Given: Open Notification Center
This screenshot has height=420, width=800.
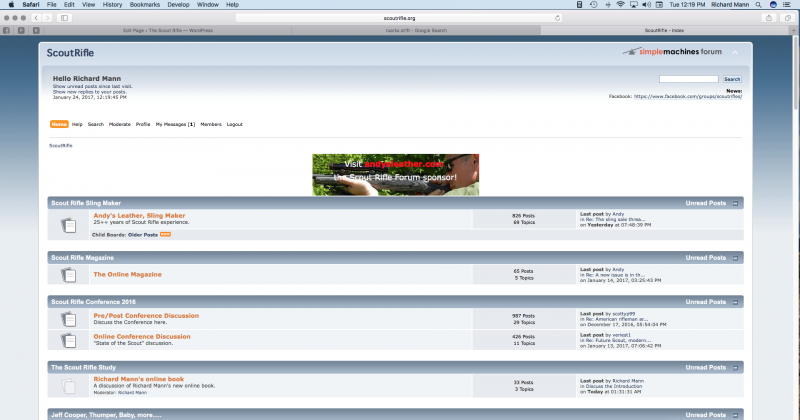Looking at the screenshot, I should tap(787, 5).
